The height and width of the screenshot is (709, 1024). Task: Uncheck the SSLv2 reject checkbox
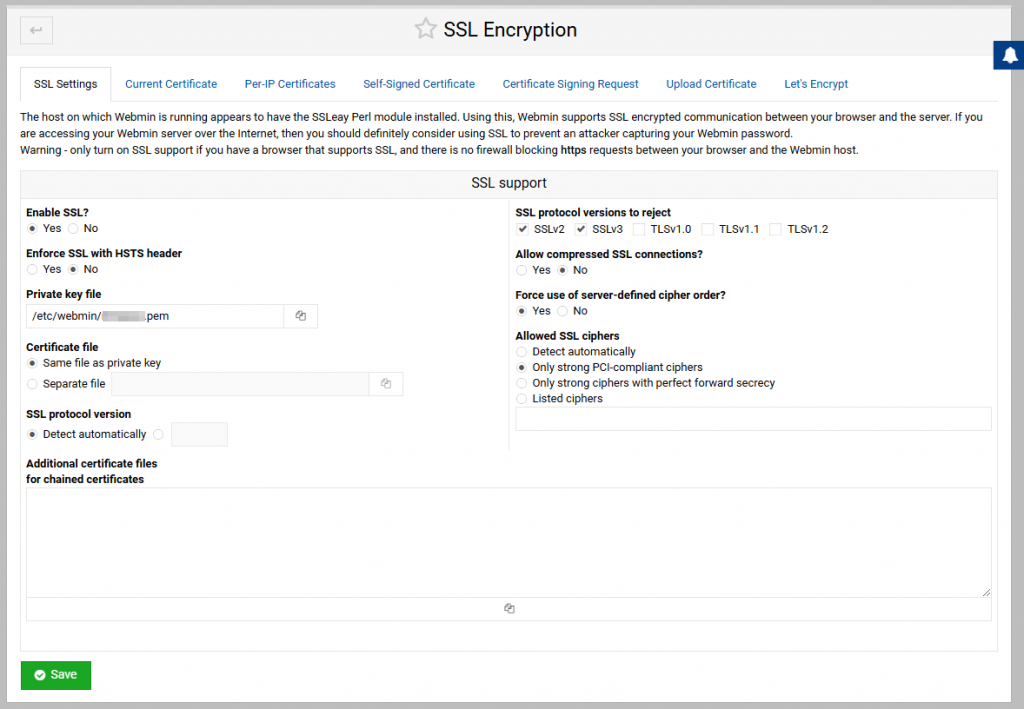(522, 229)
